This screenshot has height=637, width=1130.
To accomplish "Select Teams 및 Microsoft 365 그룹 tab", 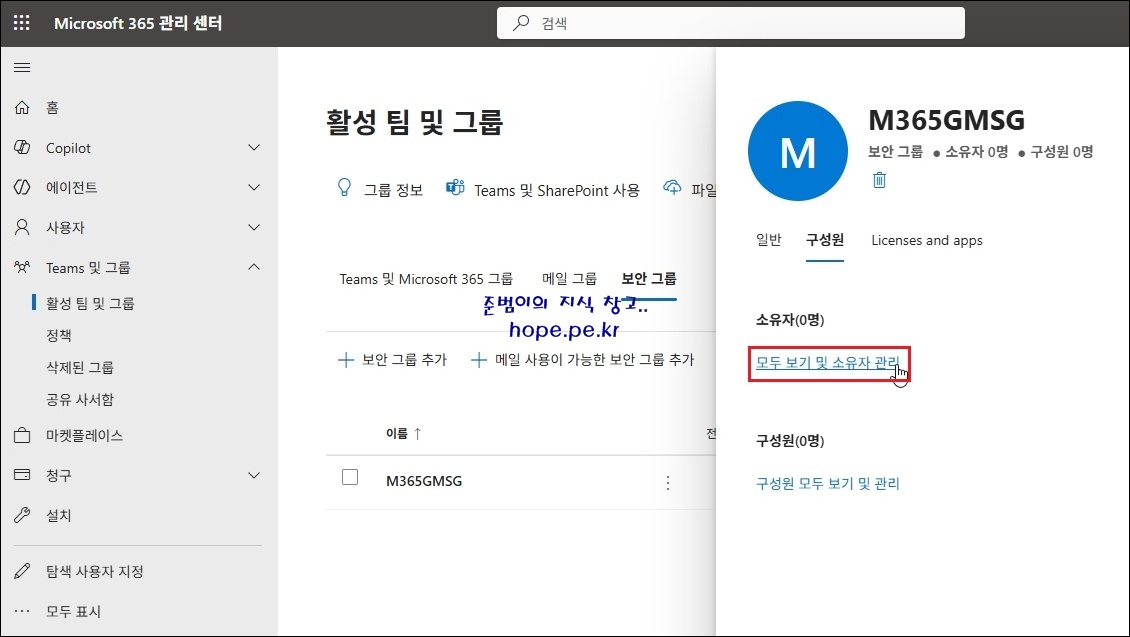I will [426, 279].
